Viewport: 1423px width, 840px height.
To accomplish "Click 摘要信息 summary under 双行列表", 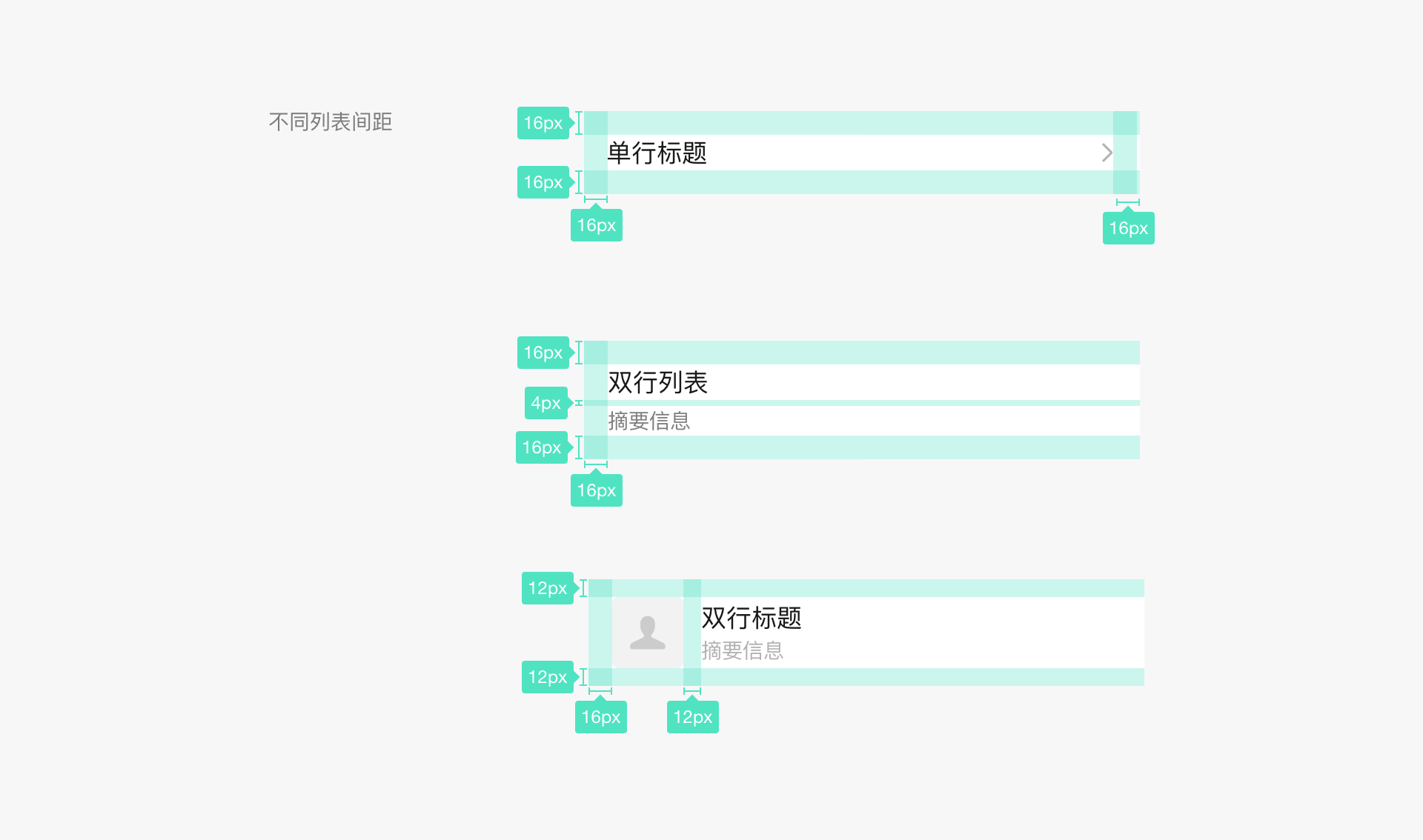I will 649,421.
